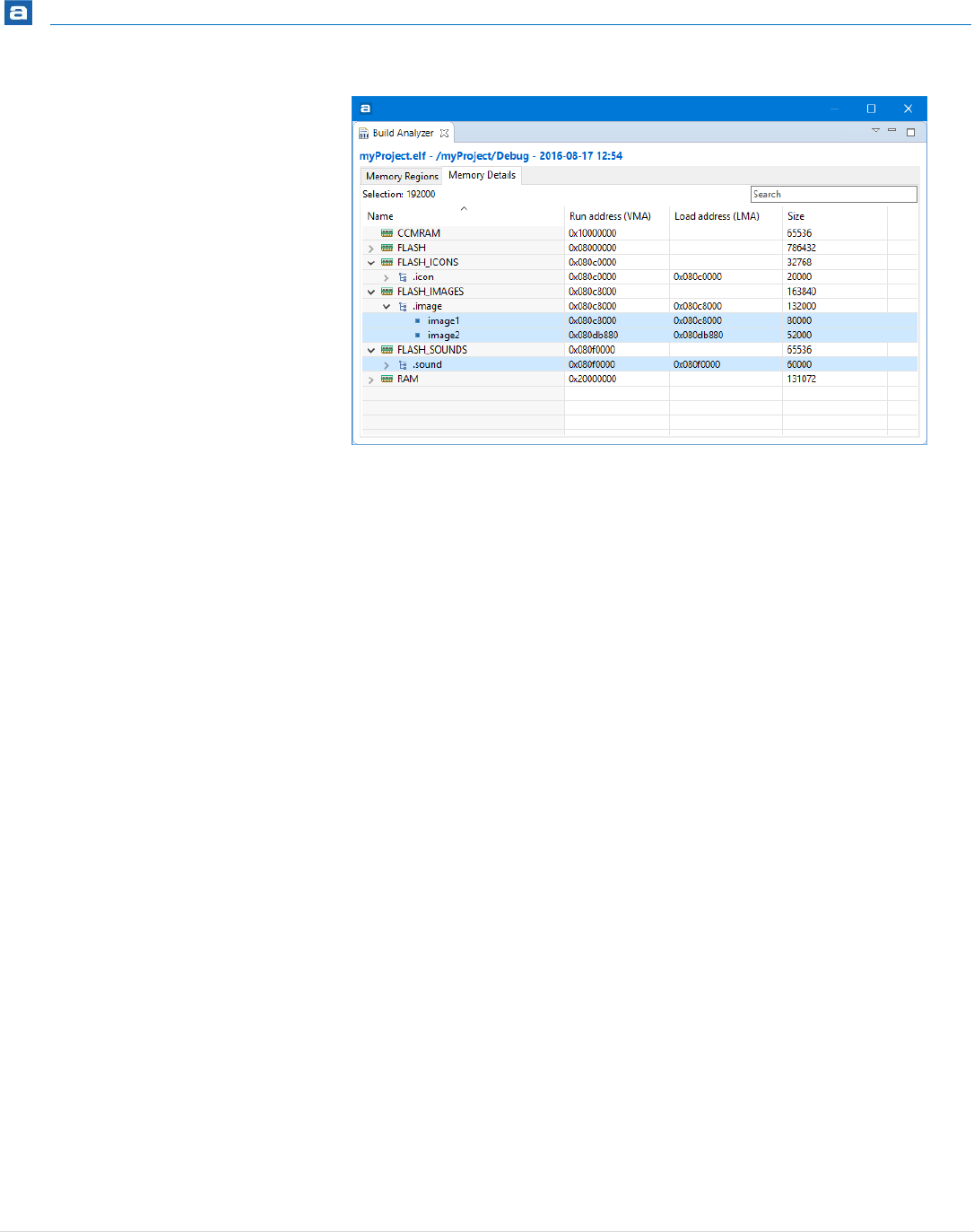
Task: Expand the .sound section
Action: [387, 365]
